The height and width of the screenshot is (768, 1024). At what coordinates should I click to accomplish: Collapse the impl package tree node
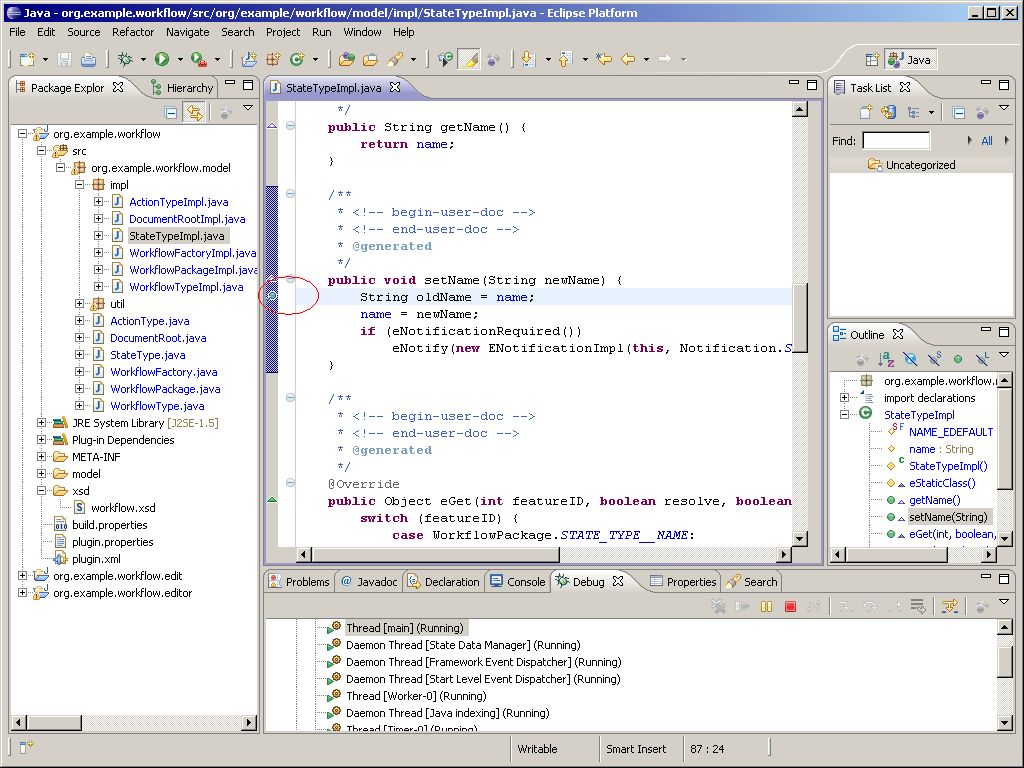[80, 185]
